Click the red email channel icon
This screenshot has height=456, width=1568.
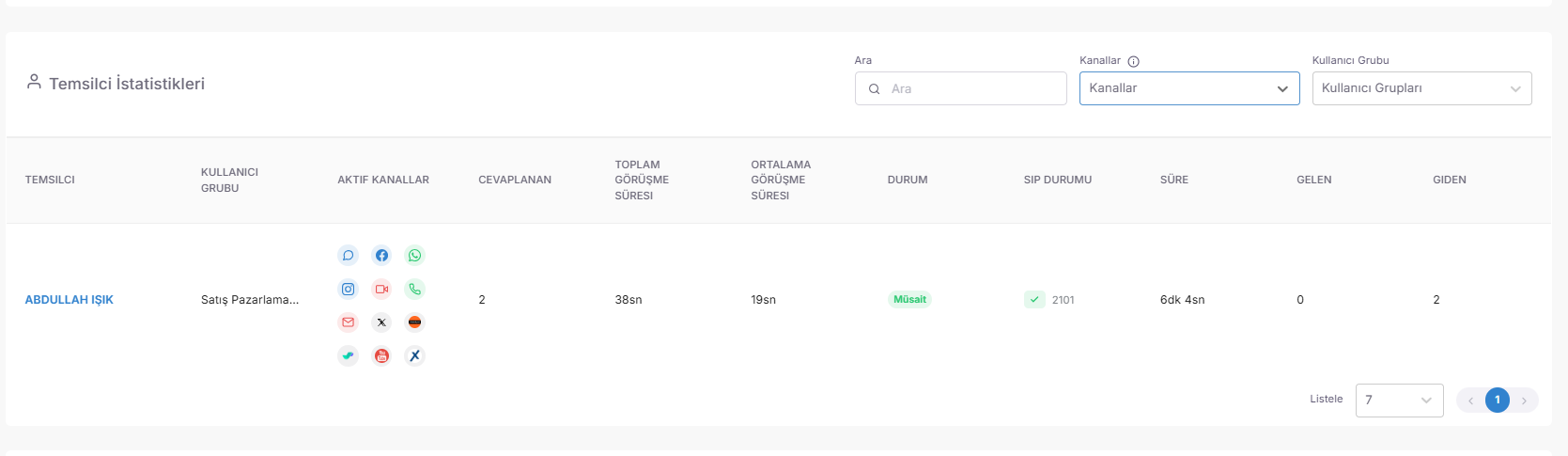coord(348,322)
